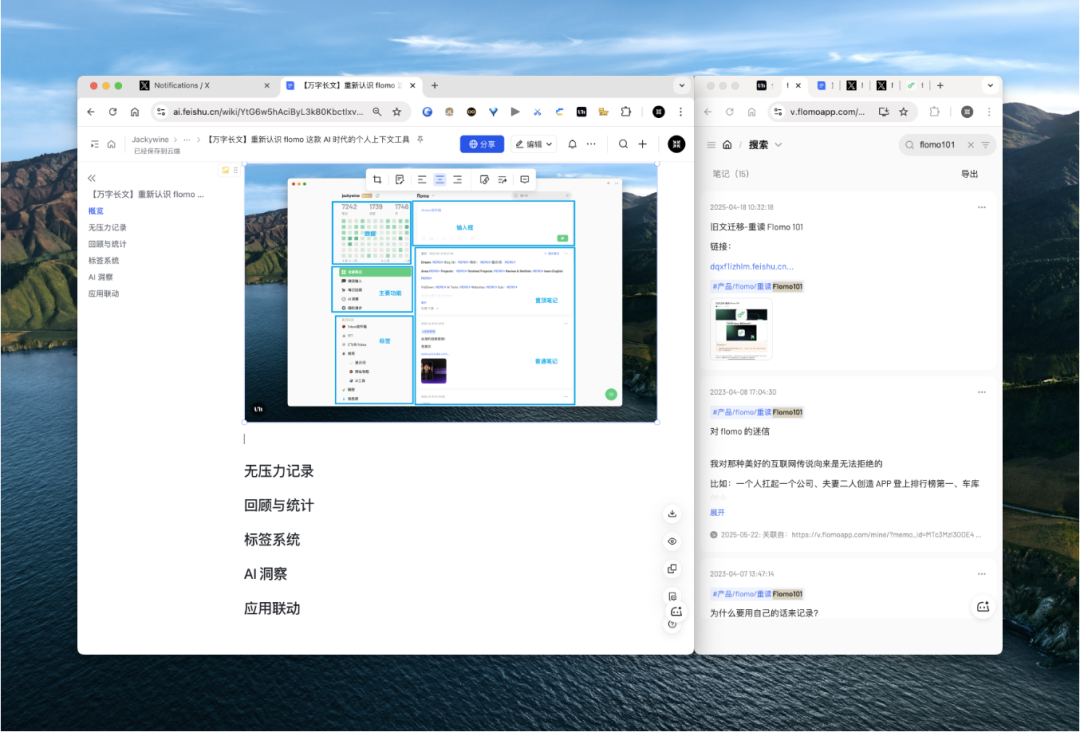Go to flomo home icon

click(727, 145)
